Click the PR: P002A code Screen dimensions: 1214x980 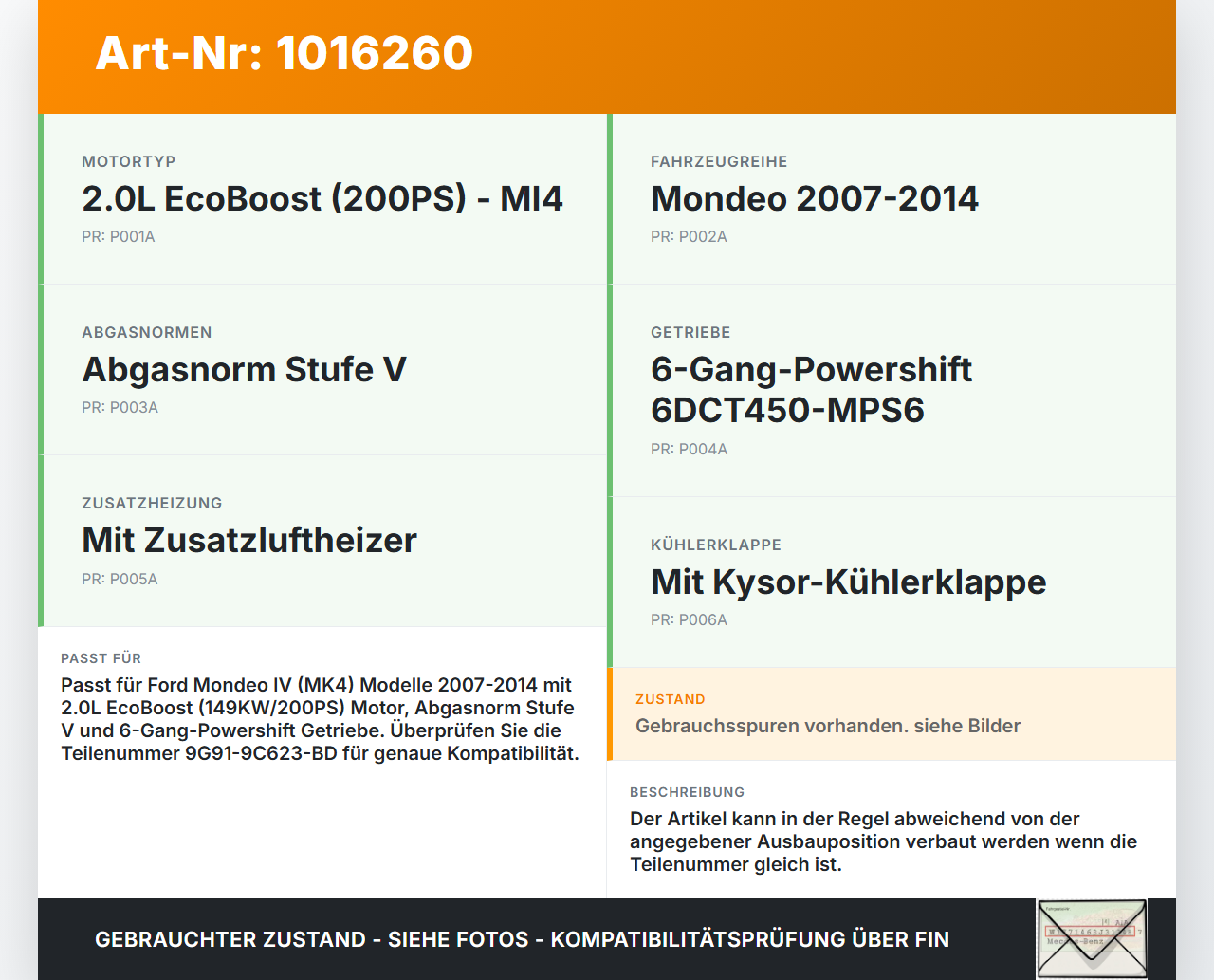(689, 237)
